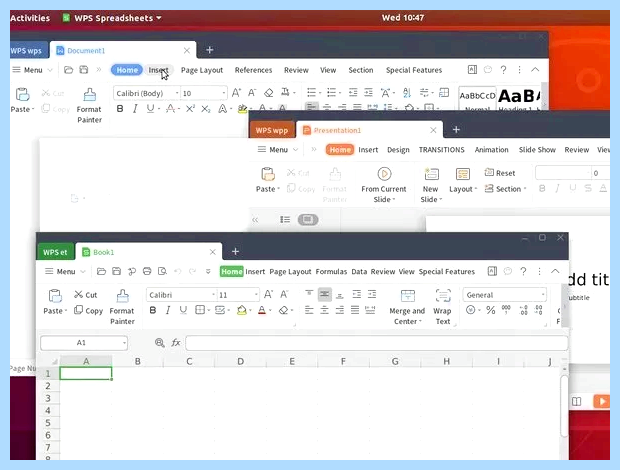Open the WPS Spreadsheets application menu in top bar
The height and width of the screenshot is (470, 620).
(112, 18)
